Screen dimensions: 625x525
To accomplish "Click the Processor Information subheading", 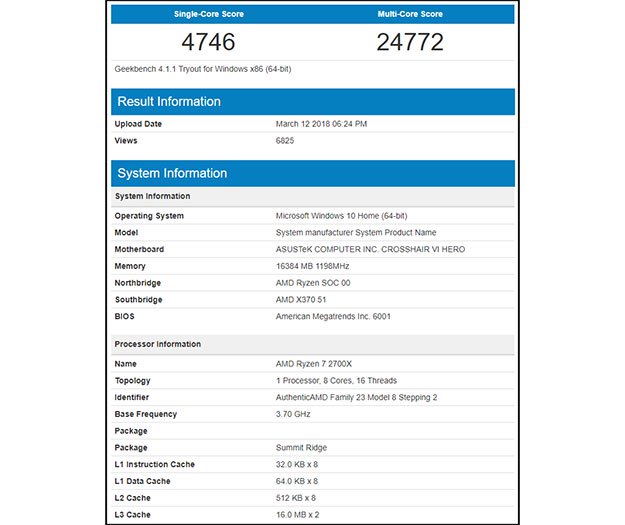I will [157, 344].
